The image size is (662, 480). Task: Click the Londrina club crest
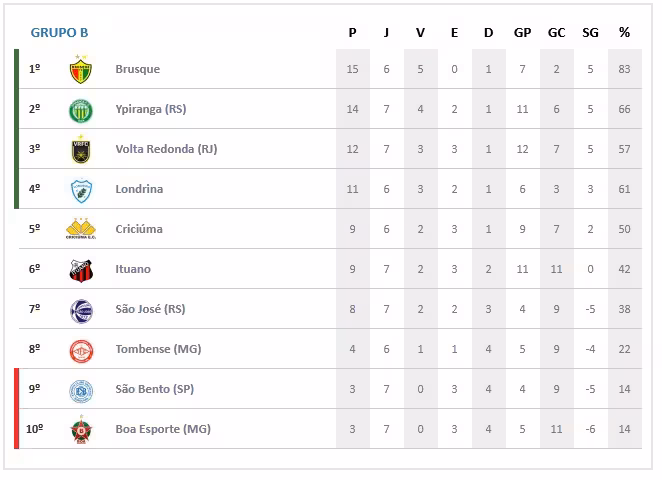(81, 190)
